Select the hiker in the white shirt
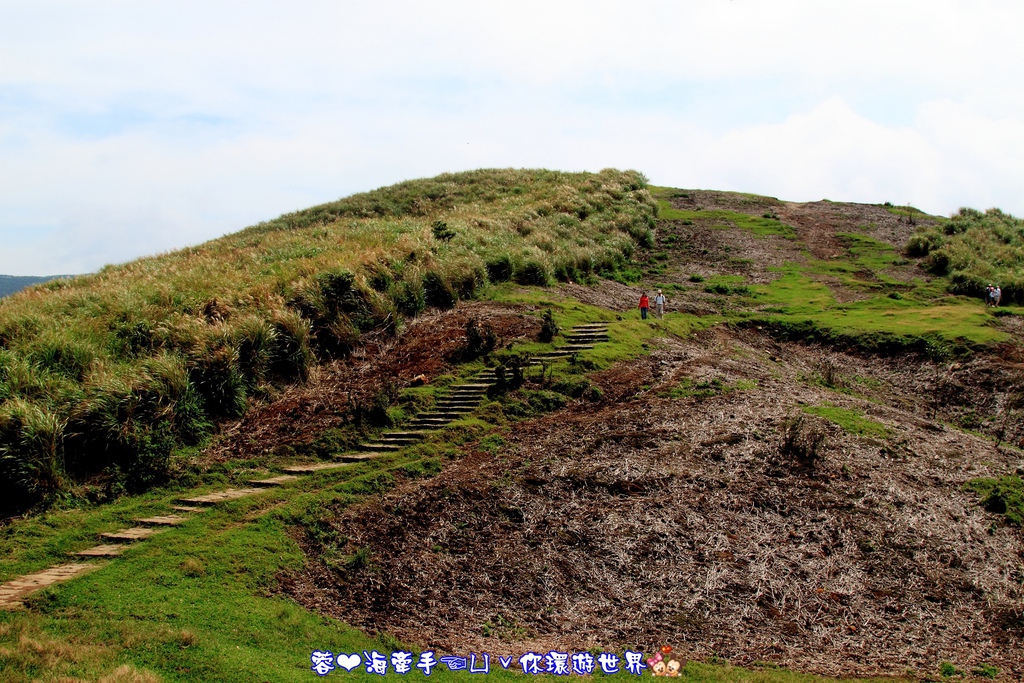This screenshot has width=1024, height=683. 660,303
